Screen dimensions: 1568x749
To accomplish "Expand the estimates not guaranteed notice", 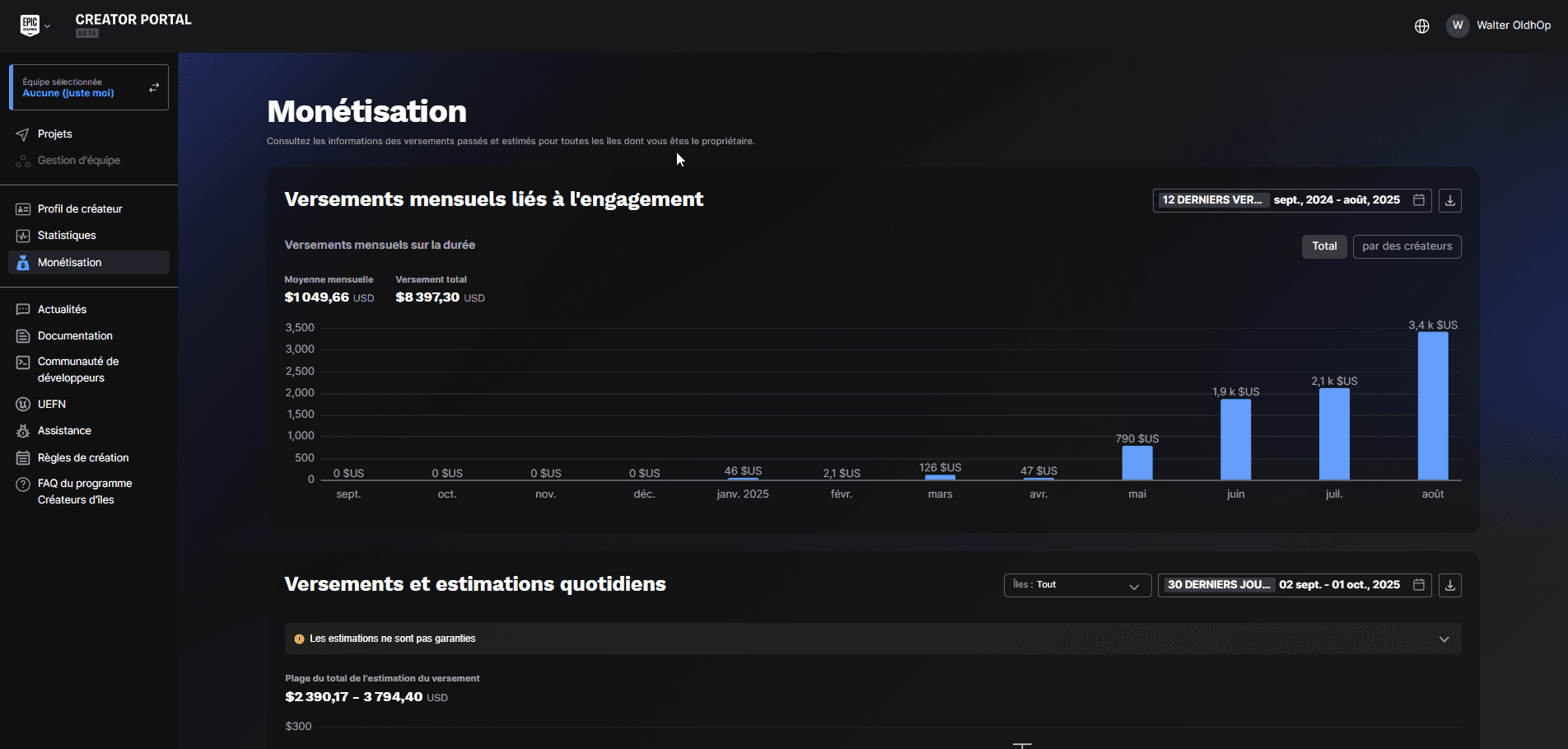I will tap(1444, 639).
